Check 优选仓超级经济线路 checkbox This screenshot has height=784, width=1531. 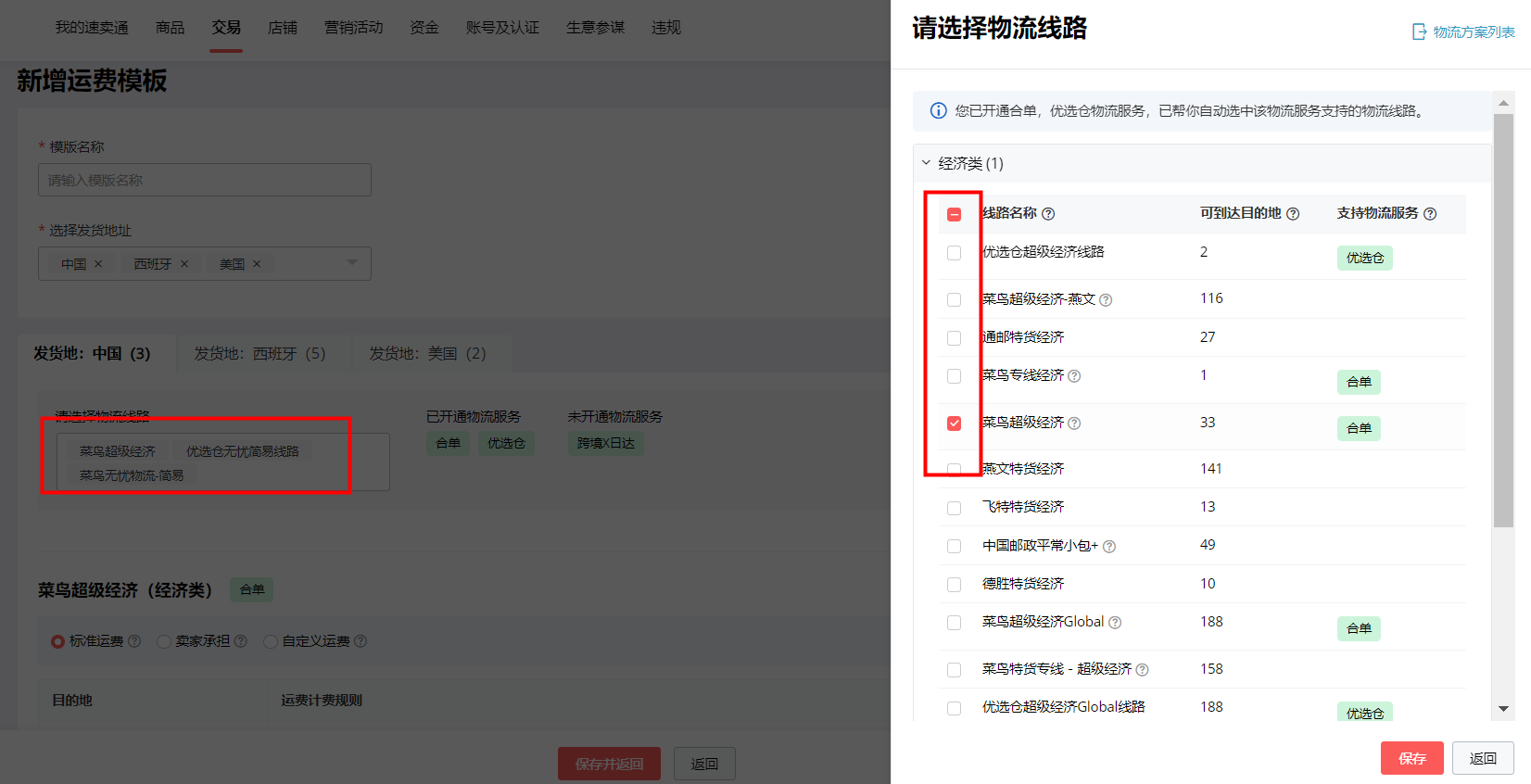pyautogui.click(x=954, y=253)
